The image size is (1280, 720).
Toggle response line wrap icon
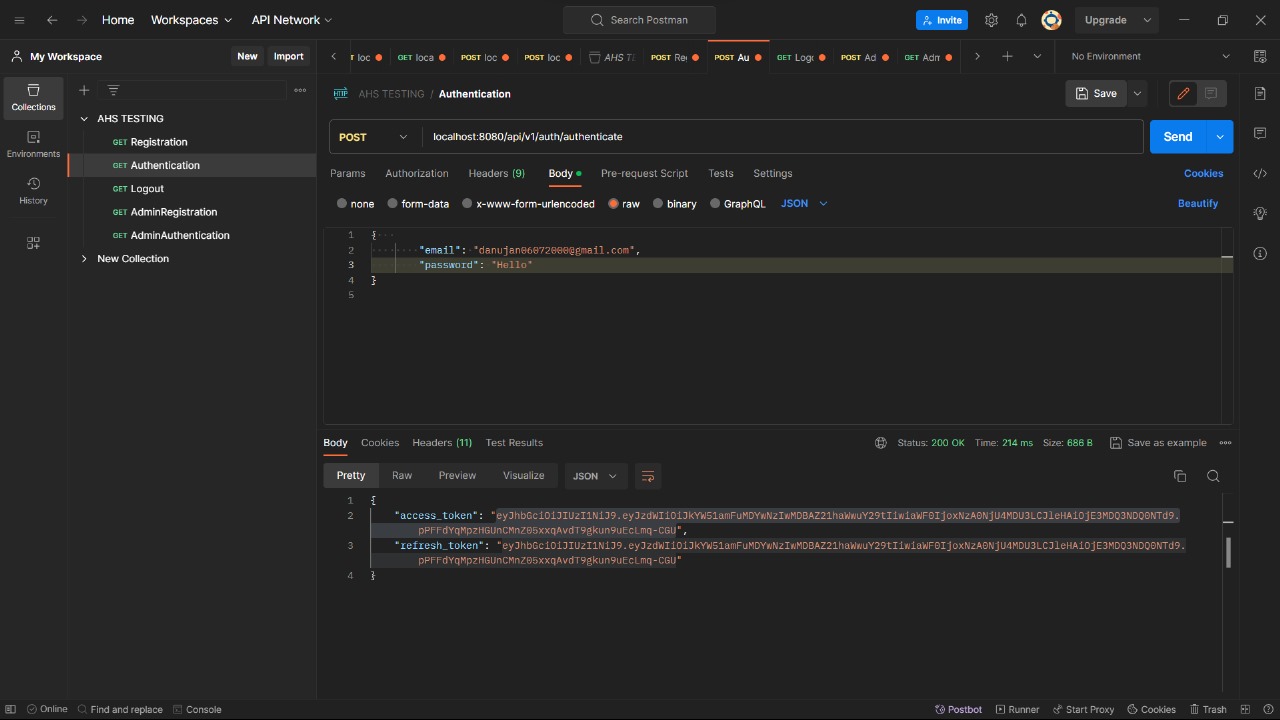(x=648, y=476)
